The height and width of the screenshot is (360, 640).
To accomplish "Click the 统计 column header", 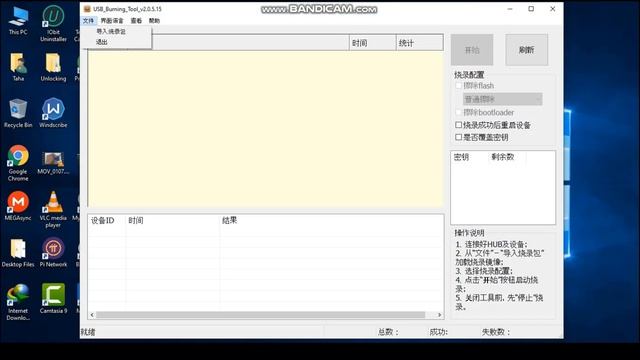I will (x=419, y=43).
